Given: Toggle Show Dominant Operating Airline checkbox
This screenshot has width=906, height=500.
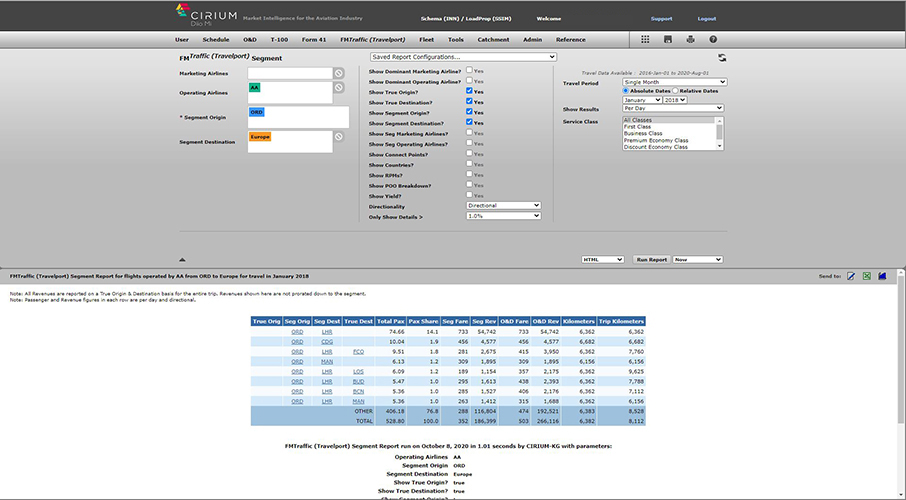Looking at the screenshot, I should (469, 80).
